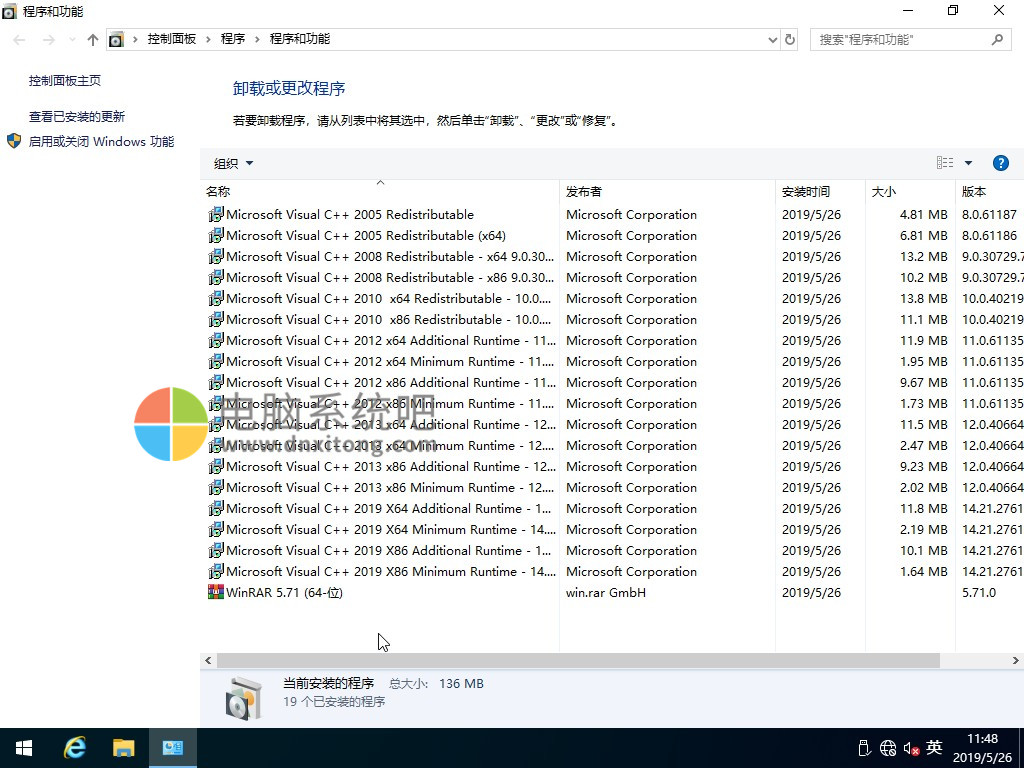Go up one level with Up arrow
Viewport: 1024px width, 768px height.
coord(93,40)
